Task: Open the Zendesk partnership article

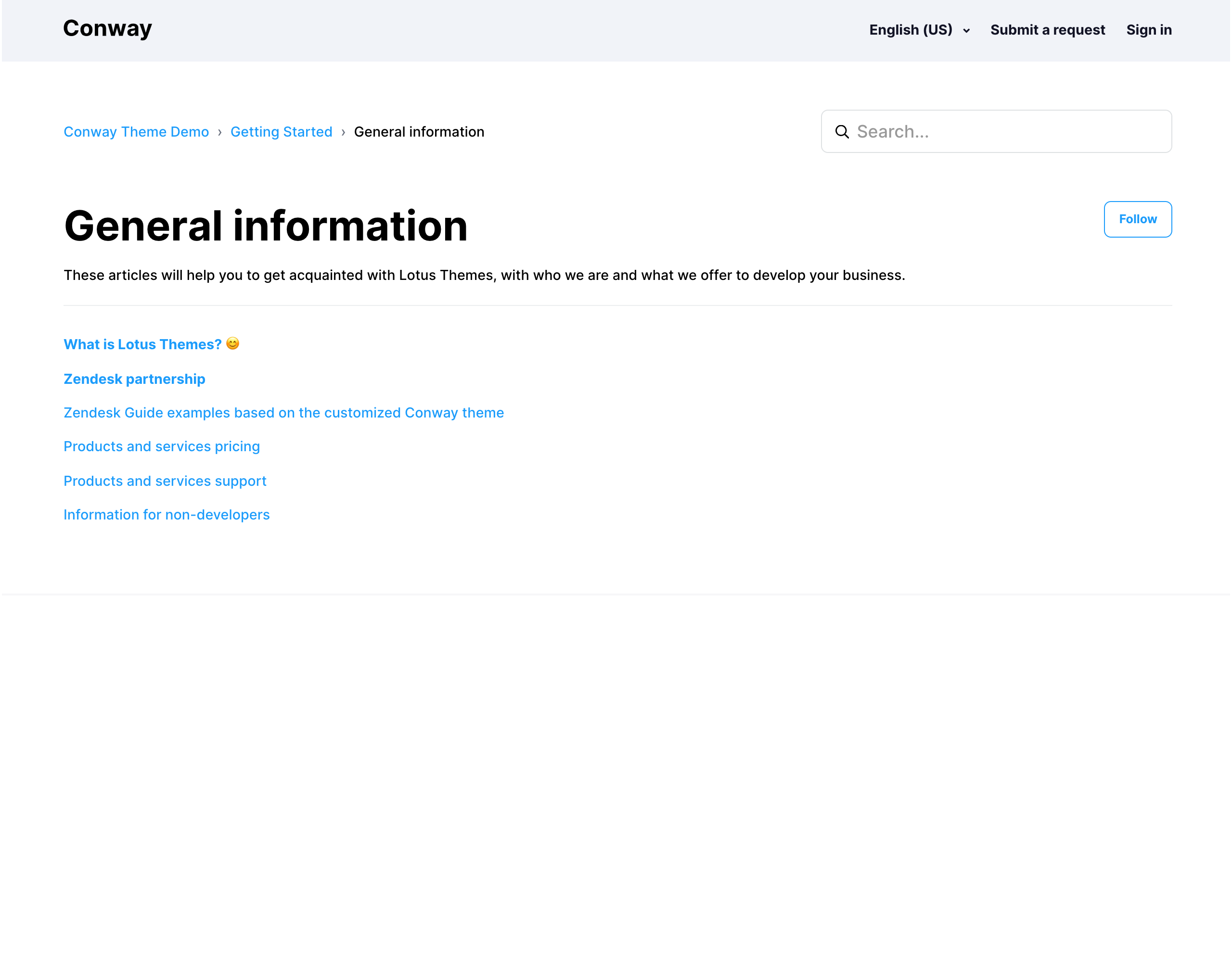Action: [134, 379]
